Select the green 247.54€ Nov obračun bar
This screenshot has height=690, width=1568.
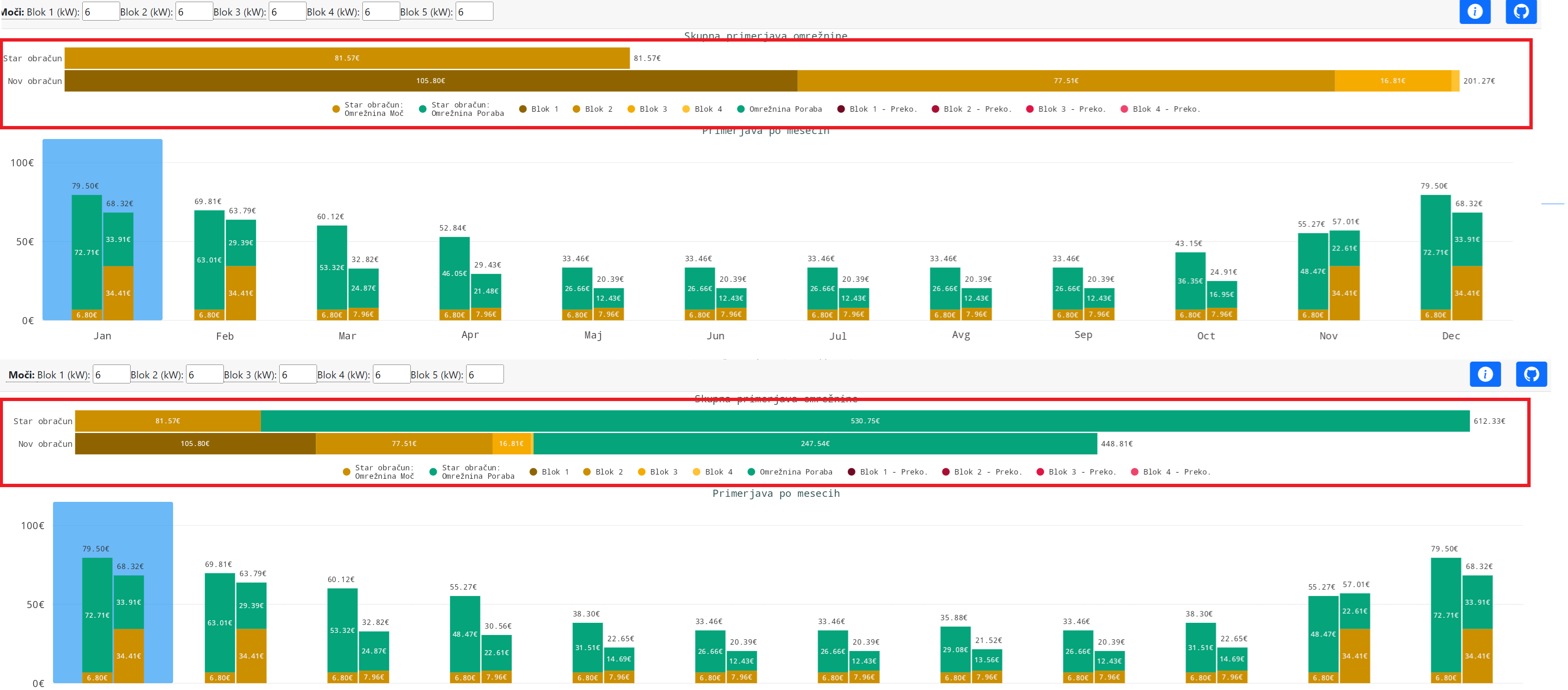click(815, 443)
